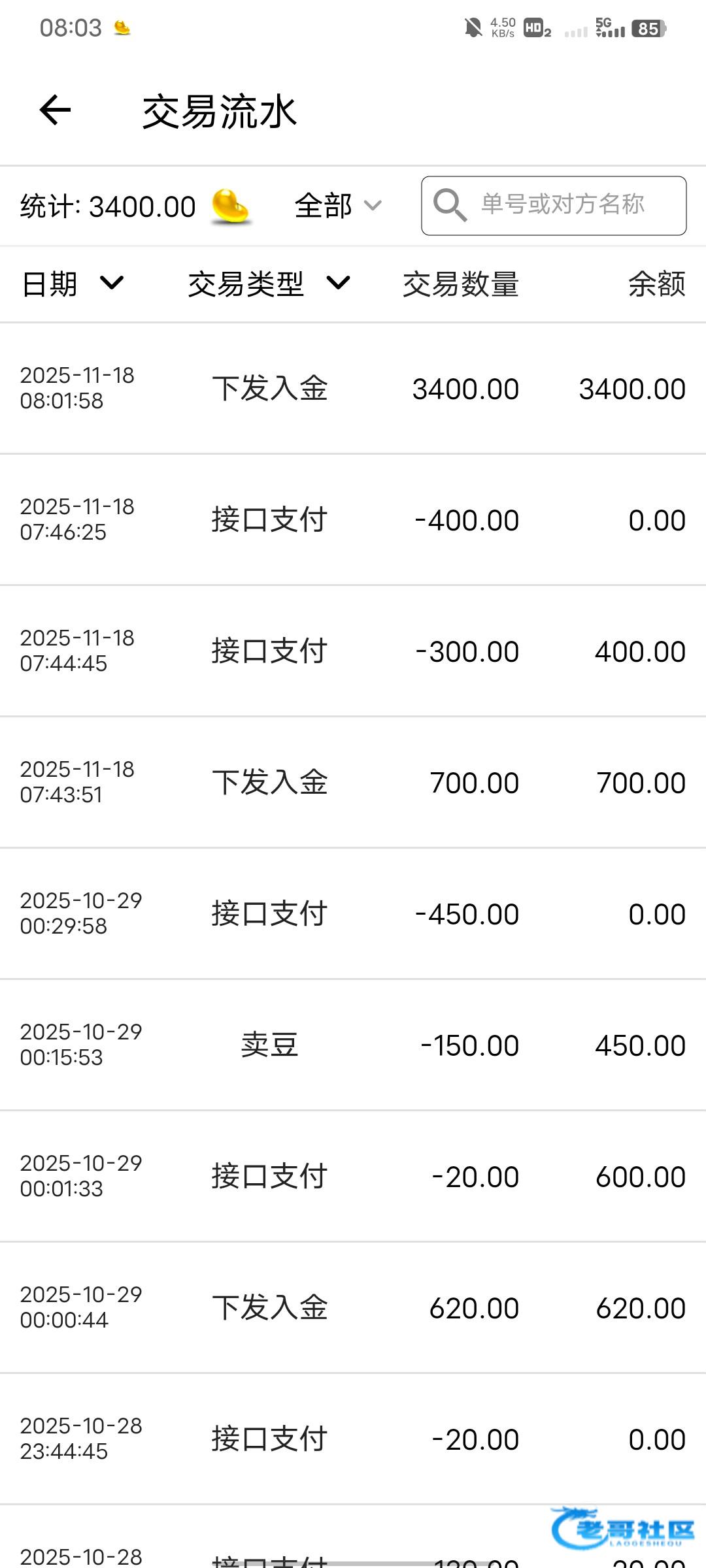Tap the 交易数量 column header

coord(460,284)
